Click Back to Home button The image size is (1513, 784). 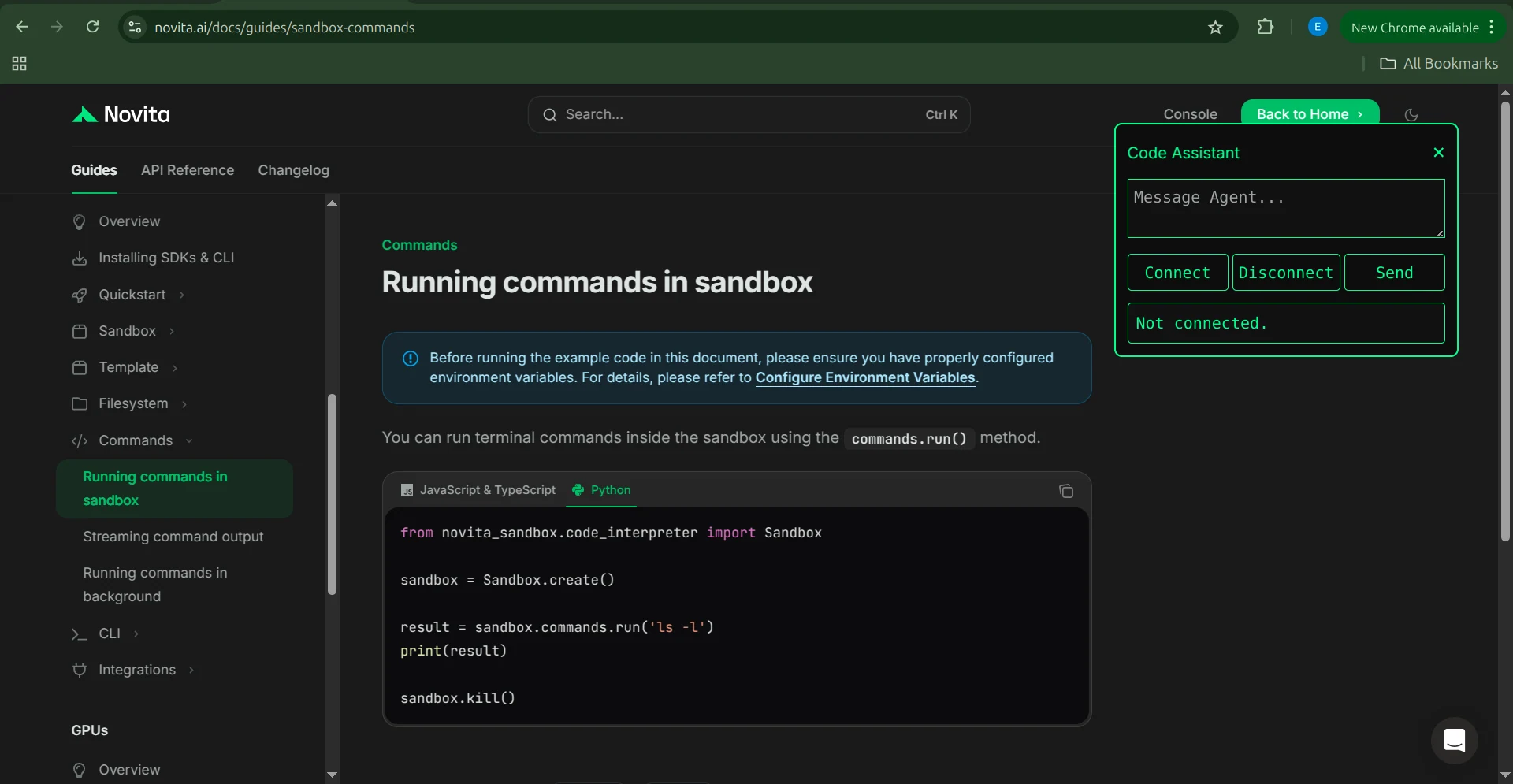(1310, 113)
